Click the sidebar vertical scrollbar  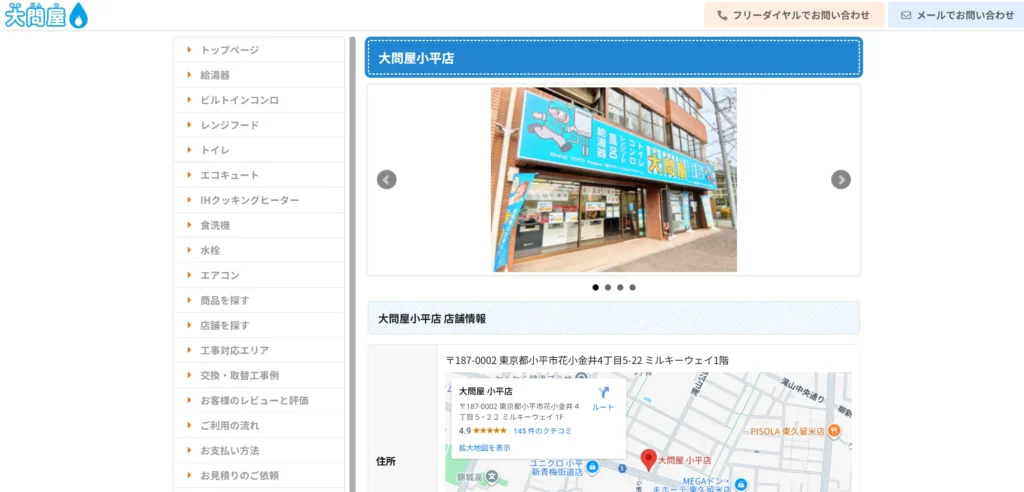tap(352, 260)
